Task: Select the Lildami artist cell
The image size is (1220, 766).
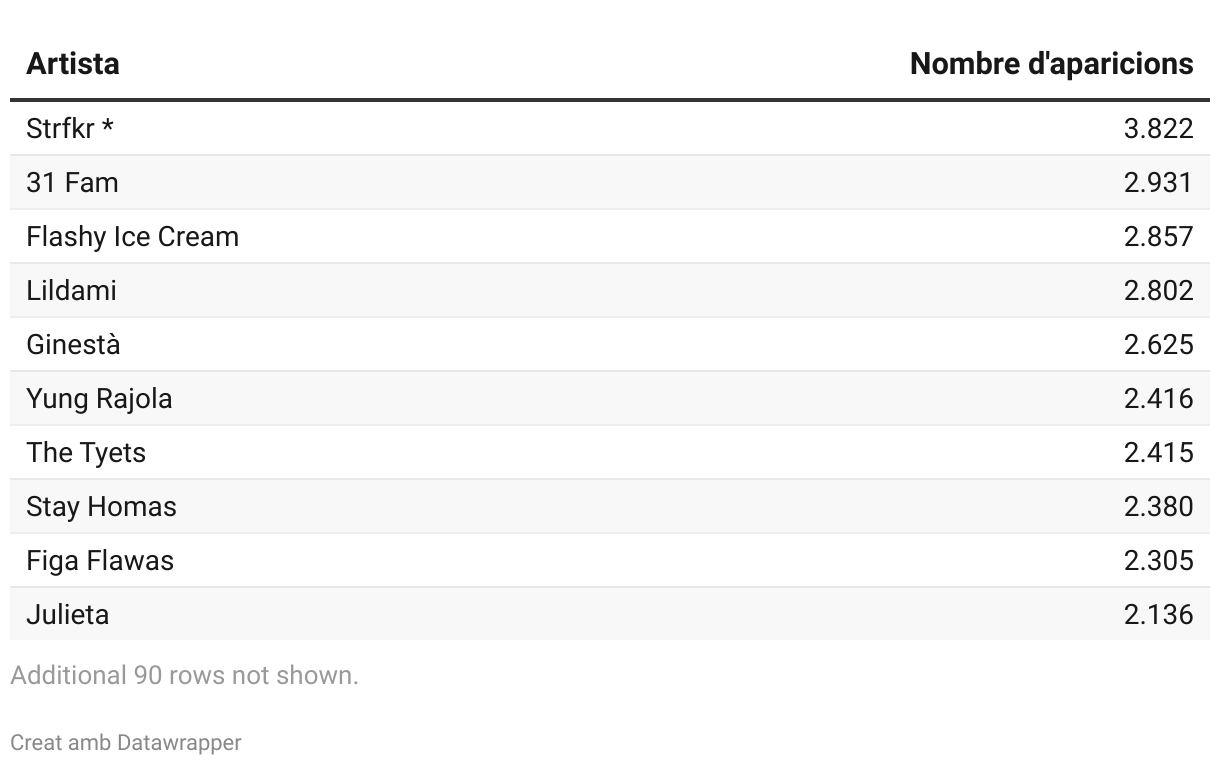Action: pos(71,291)
